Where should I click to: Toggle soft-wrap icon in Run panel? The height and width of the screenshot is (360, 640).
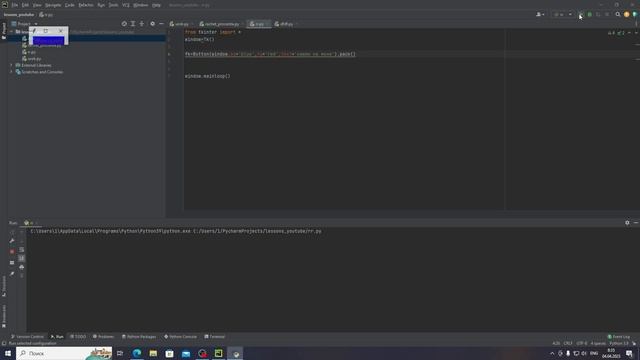pyautogui.click(x=22, y=249)
